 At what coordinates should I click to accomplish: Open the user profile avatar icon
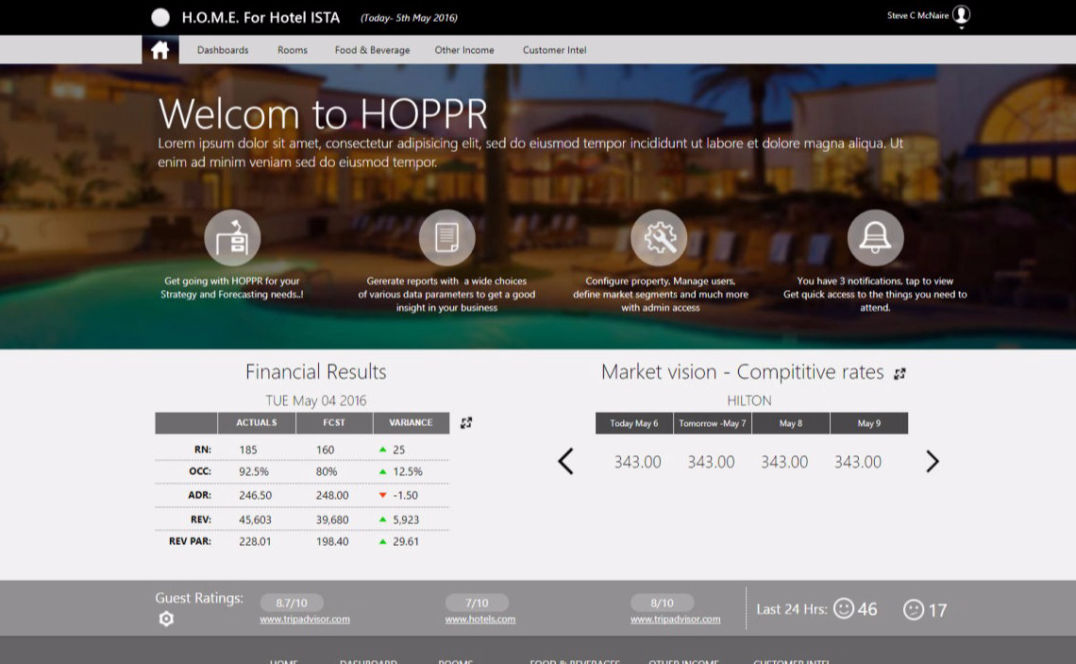tap(961, 16)
